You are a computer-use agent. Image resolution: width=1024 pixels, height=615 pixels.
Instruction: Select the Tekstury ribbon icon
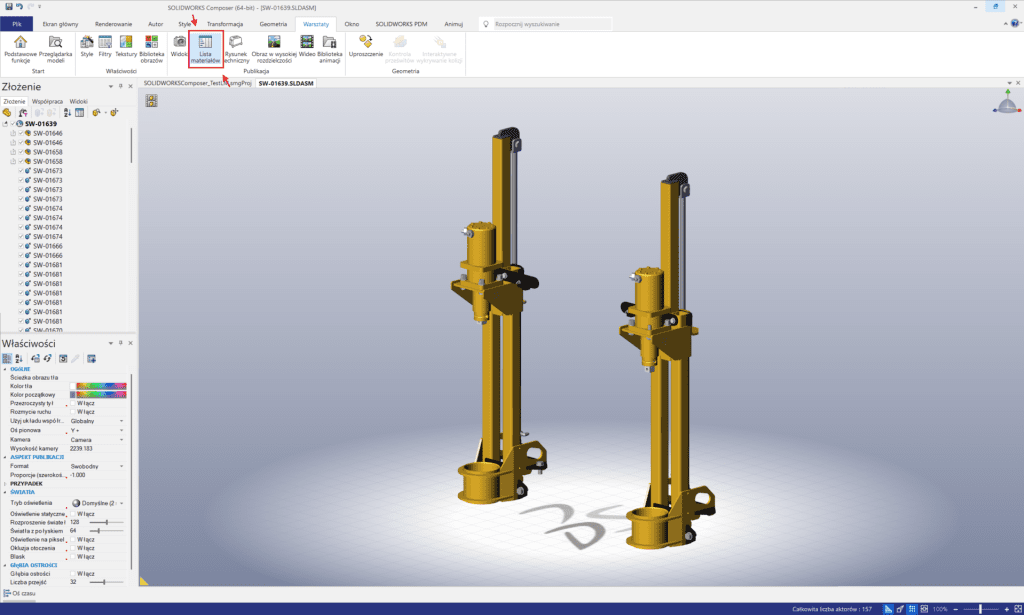click(126, 50)
